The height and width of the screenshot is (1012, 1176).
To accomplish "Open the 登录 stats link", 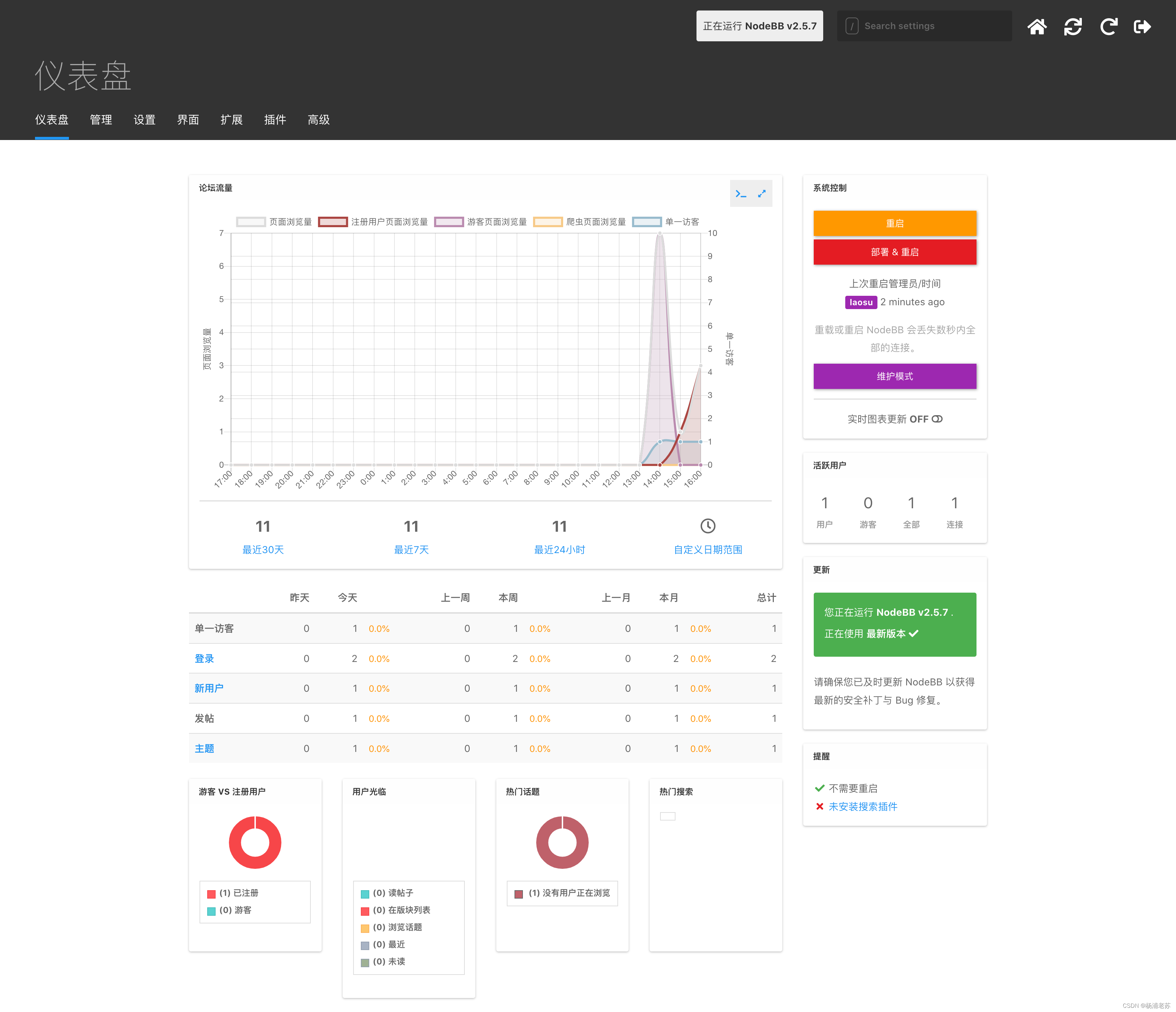I will [204, 658].
